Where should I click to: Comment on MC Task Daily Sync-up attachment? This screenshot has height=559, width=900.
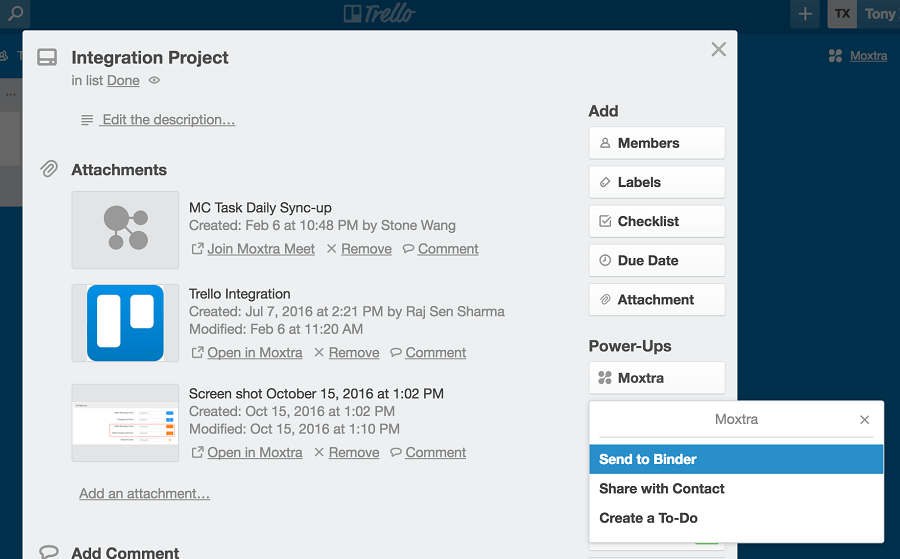click(x=448, y=249)
